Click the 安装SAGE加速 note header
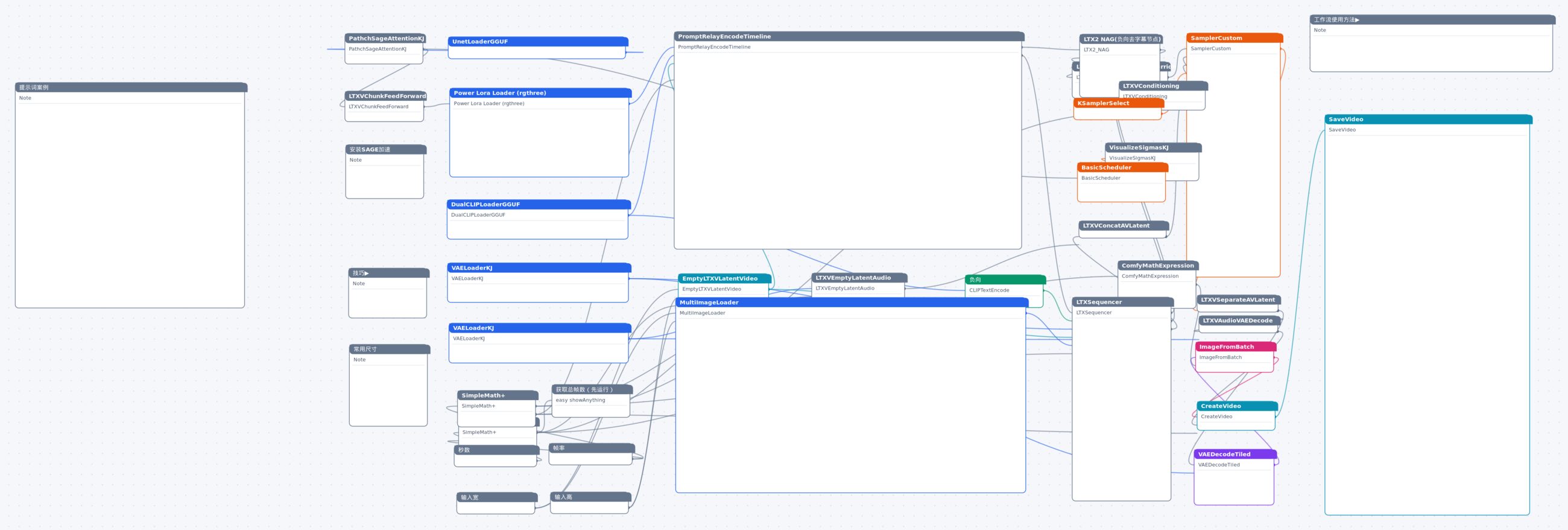Image resolution: width=1568 pixels, height=530 pixels. tap(386, 149)
